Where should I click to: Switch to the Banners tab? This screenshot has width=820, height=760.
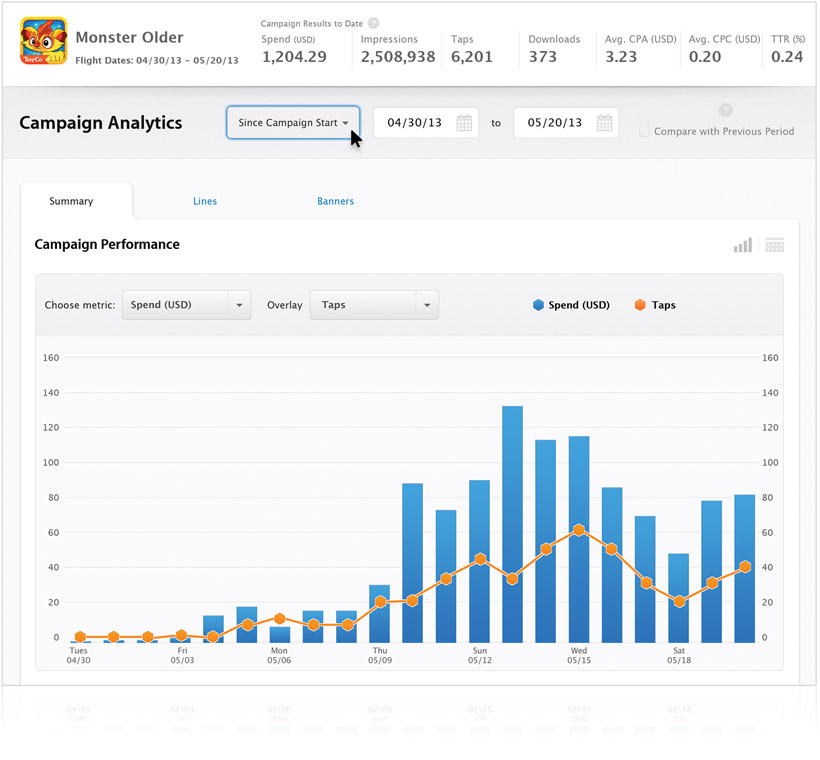tap(335, 201)
